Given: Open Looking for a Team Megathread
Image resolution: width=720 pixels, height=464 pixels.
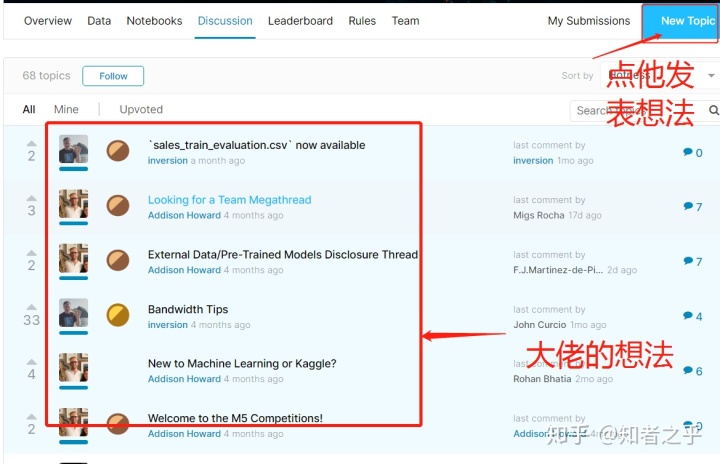Looking at the screenshot, I should (x=230, y=200).
